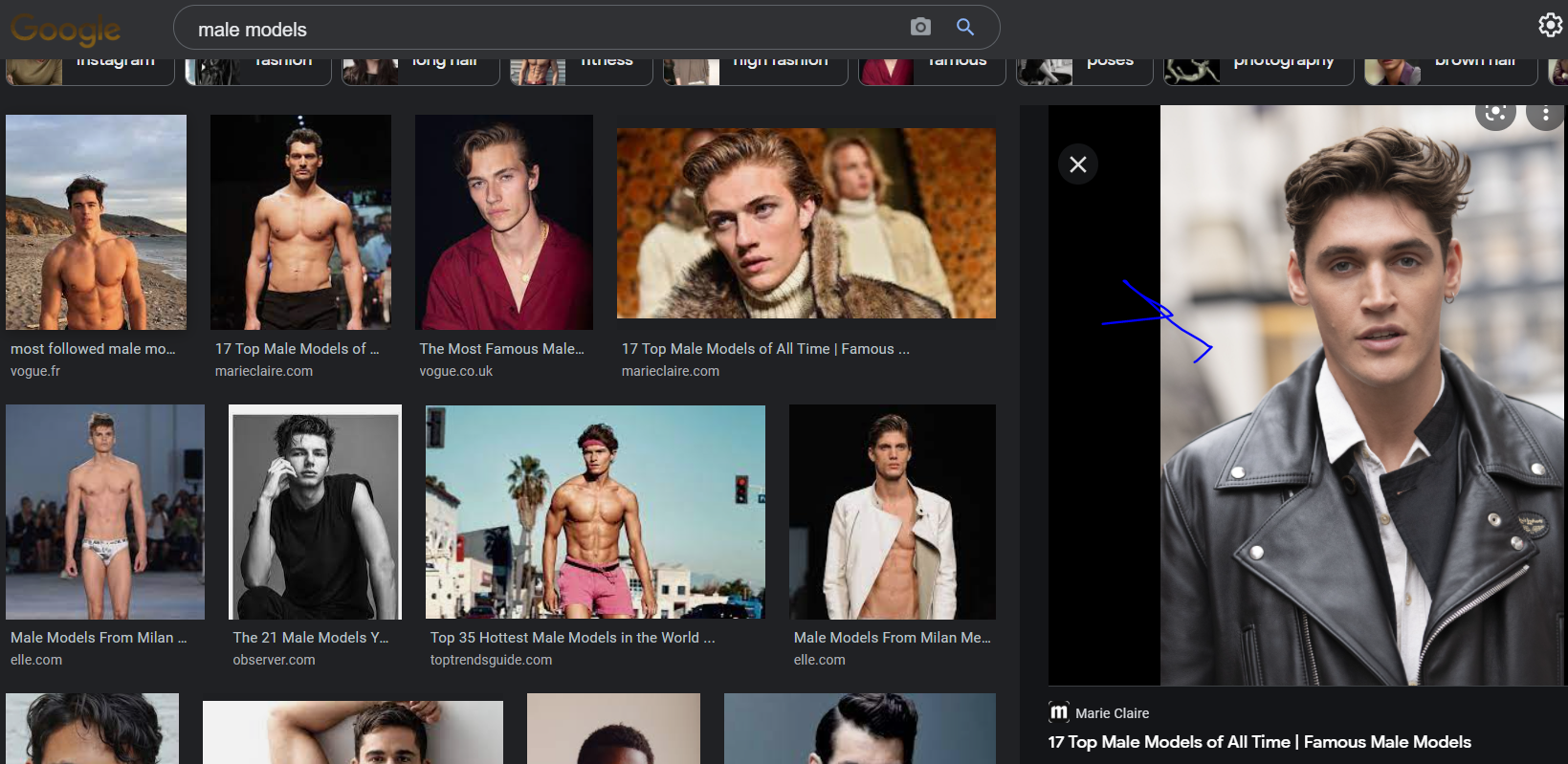Viewport: 1568px width, 764px height.
Task: Open the settings gear icon
Action: pos(1550,25)
